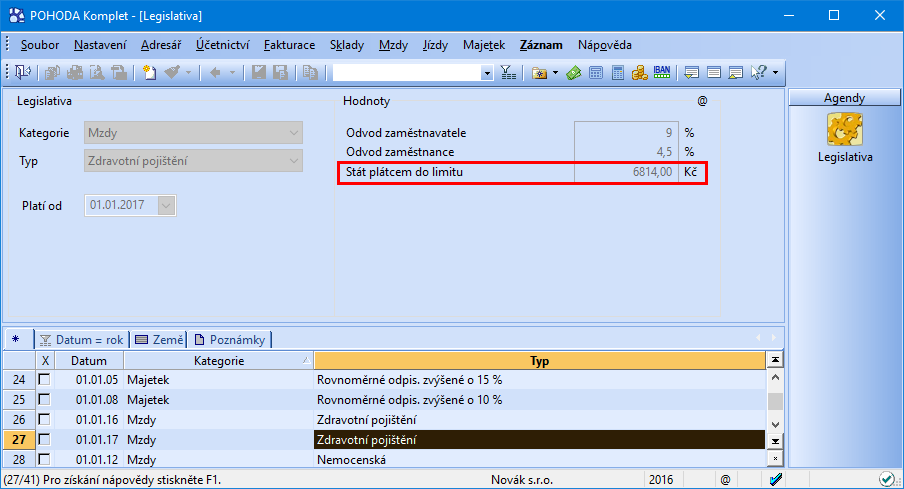Click the table scrollbar down arrow
Viewport: 904px width, 489px height.
click(x=775, y=424)
